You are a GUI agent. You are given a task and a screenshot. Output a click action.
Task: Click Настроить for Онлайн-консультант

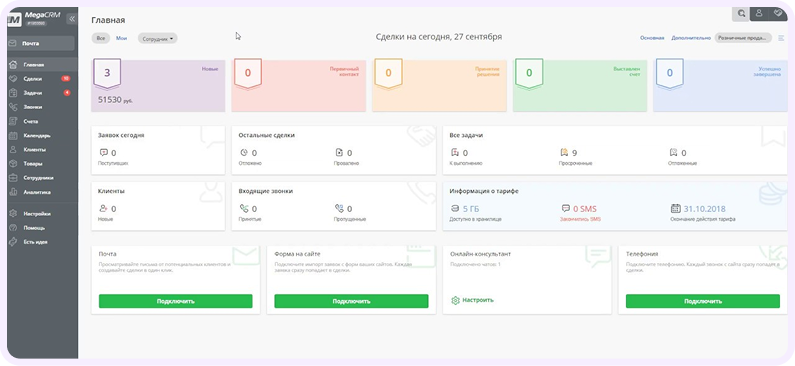(473, 300)
